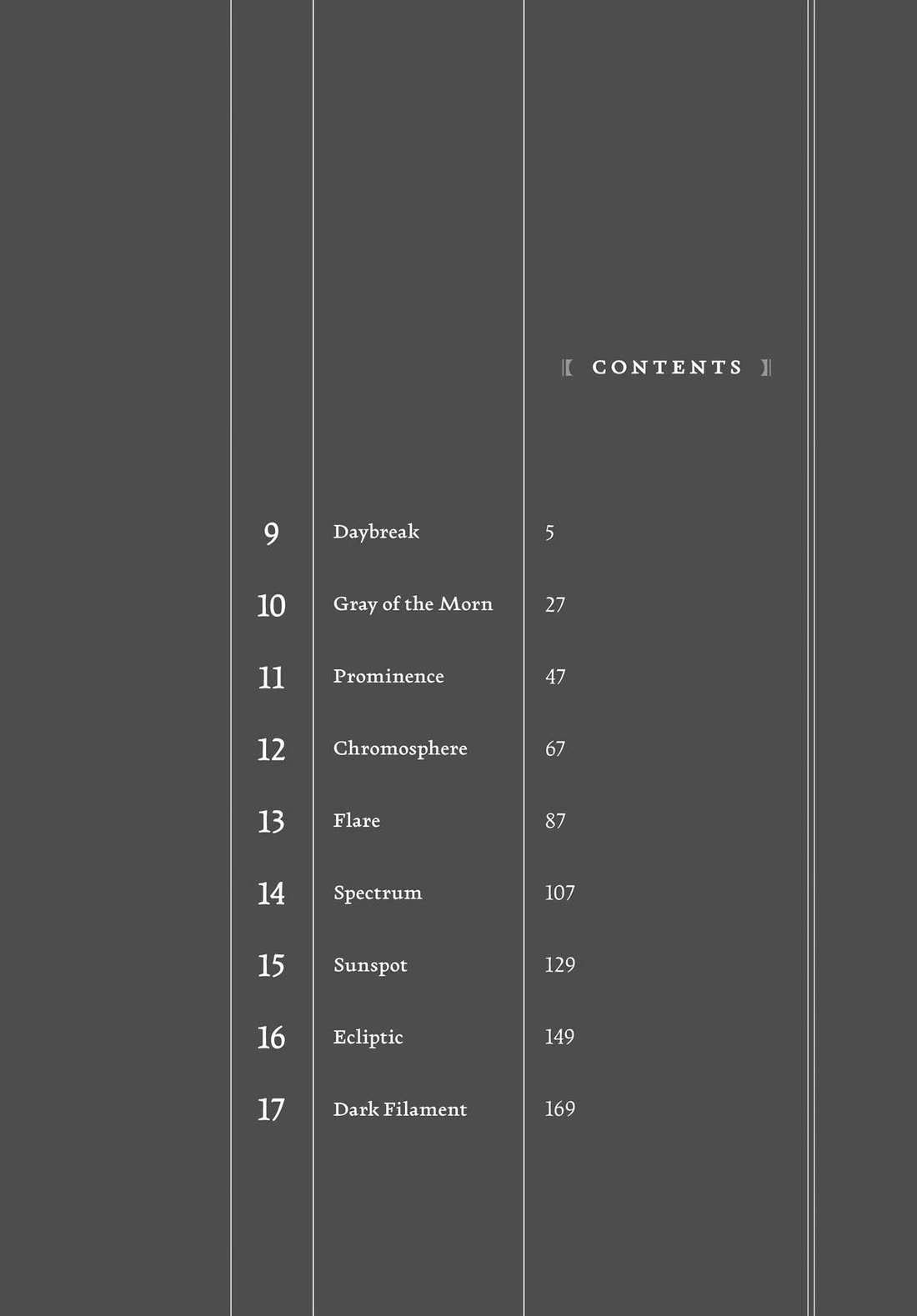
Task: Jump to the Spectrum chapter
Action: point(378,893)
